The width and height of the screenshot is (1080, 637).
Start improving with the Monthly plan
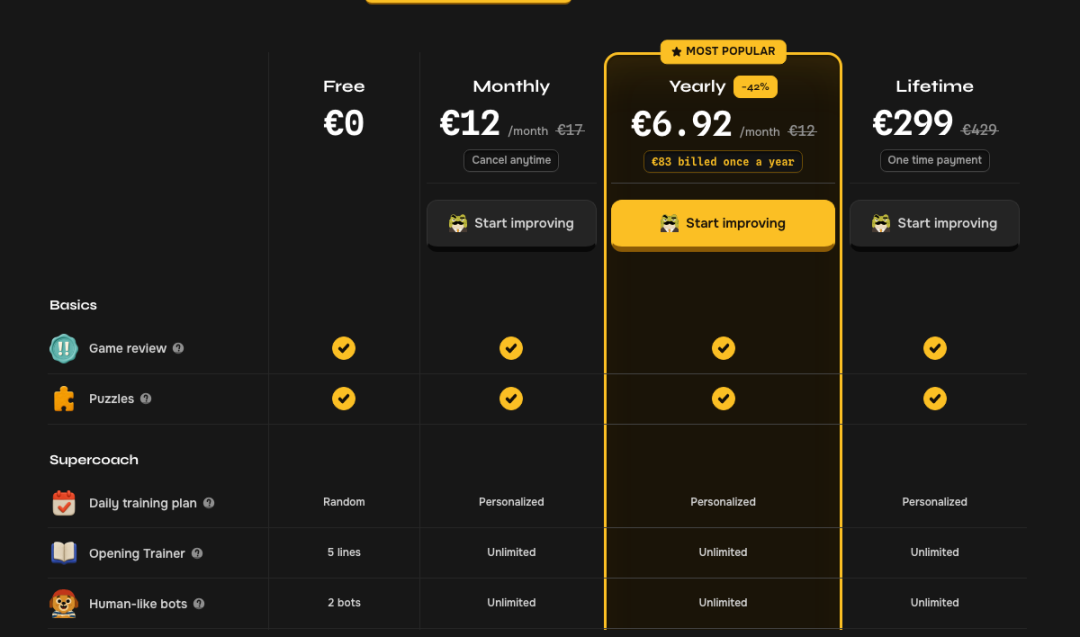coord(511,224)
